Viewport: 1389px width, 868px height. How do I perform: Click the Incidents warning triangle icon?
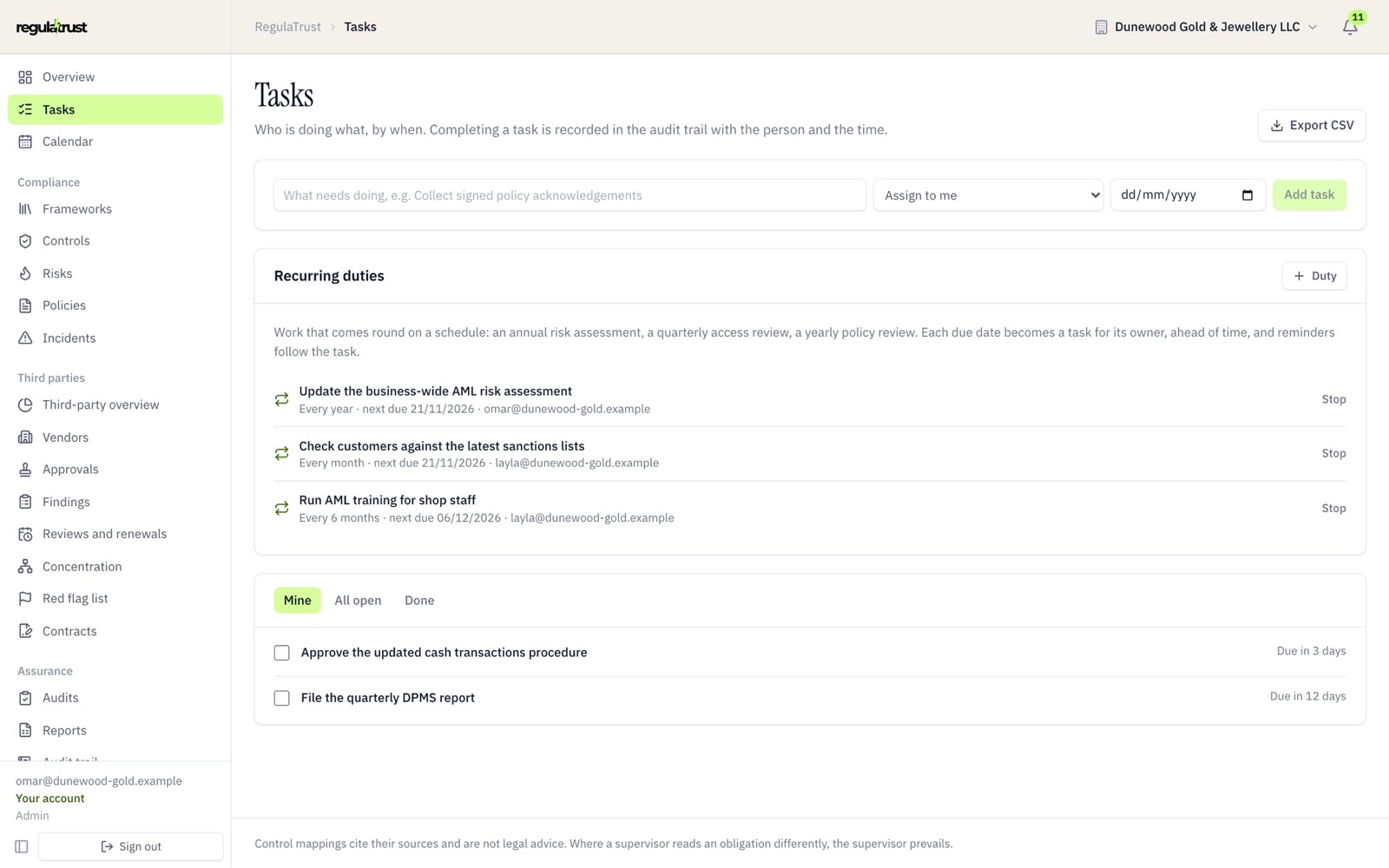click(25, 338)
